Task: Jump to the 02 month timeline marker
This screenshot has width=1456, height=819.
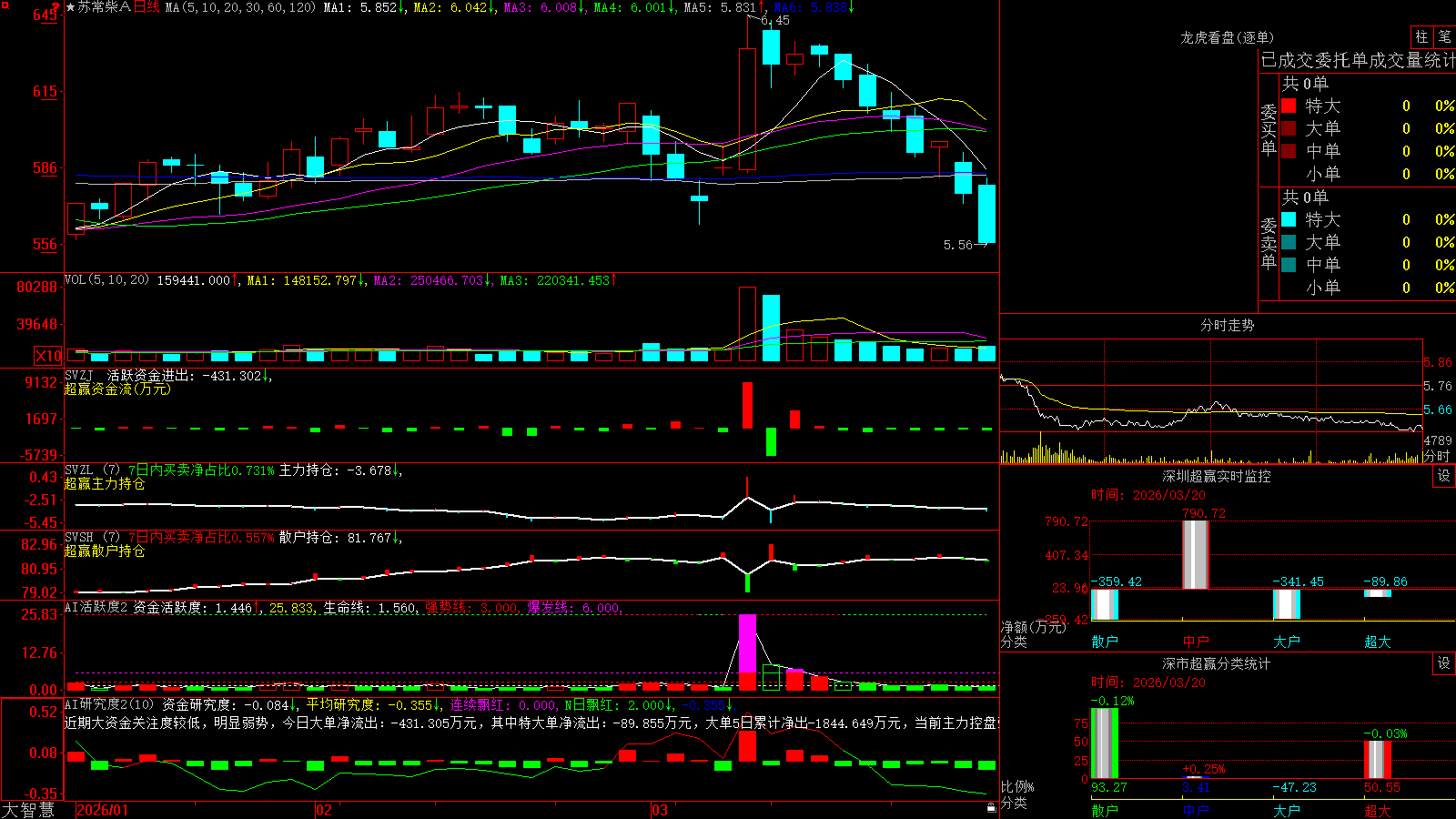Action: pos(324,810)
